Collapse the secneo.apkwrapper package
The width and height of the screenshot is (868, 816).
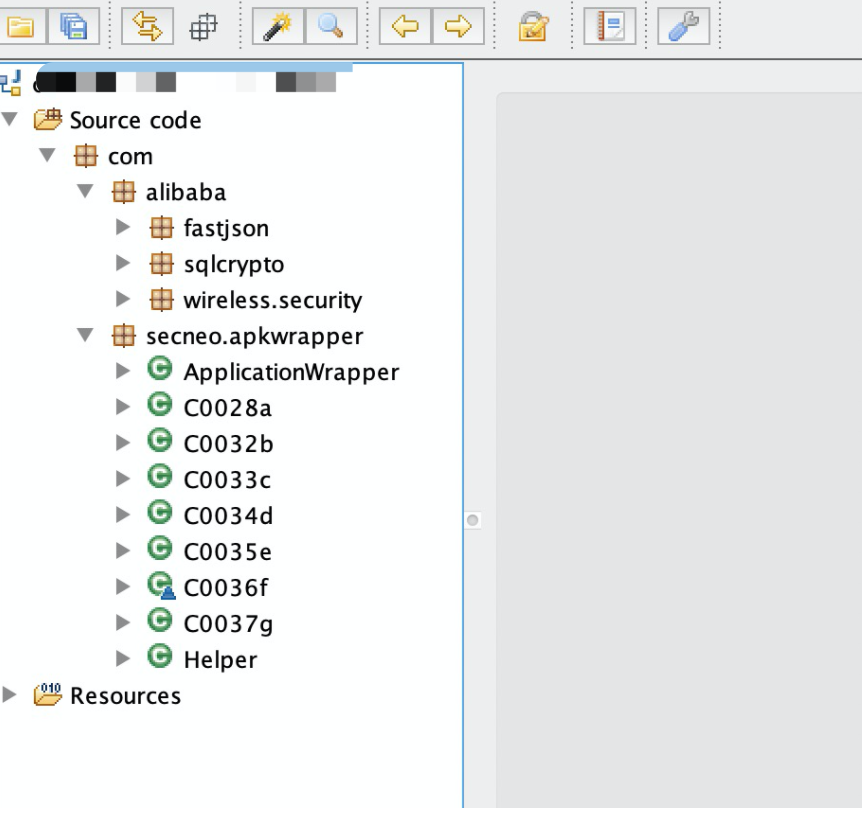(x=85, y=334)
